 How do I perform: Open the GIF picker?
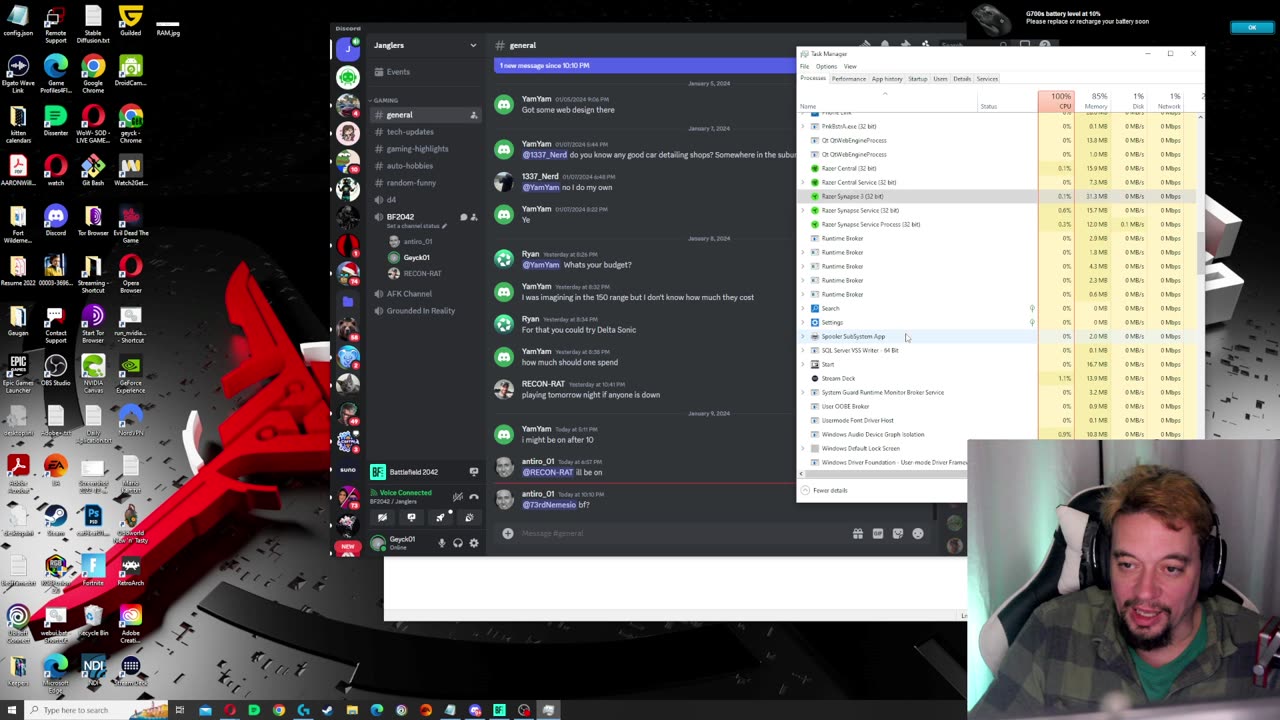pos(878,534)
